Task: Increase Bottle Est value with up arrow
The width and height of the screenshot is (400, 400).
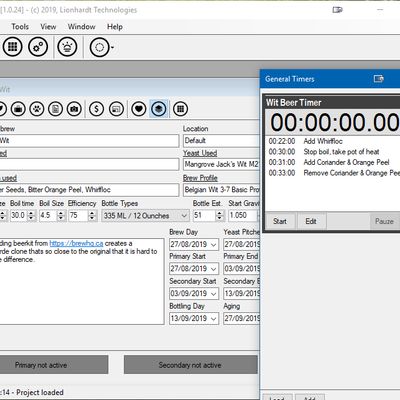Action: [219, 213]
